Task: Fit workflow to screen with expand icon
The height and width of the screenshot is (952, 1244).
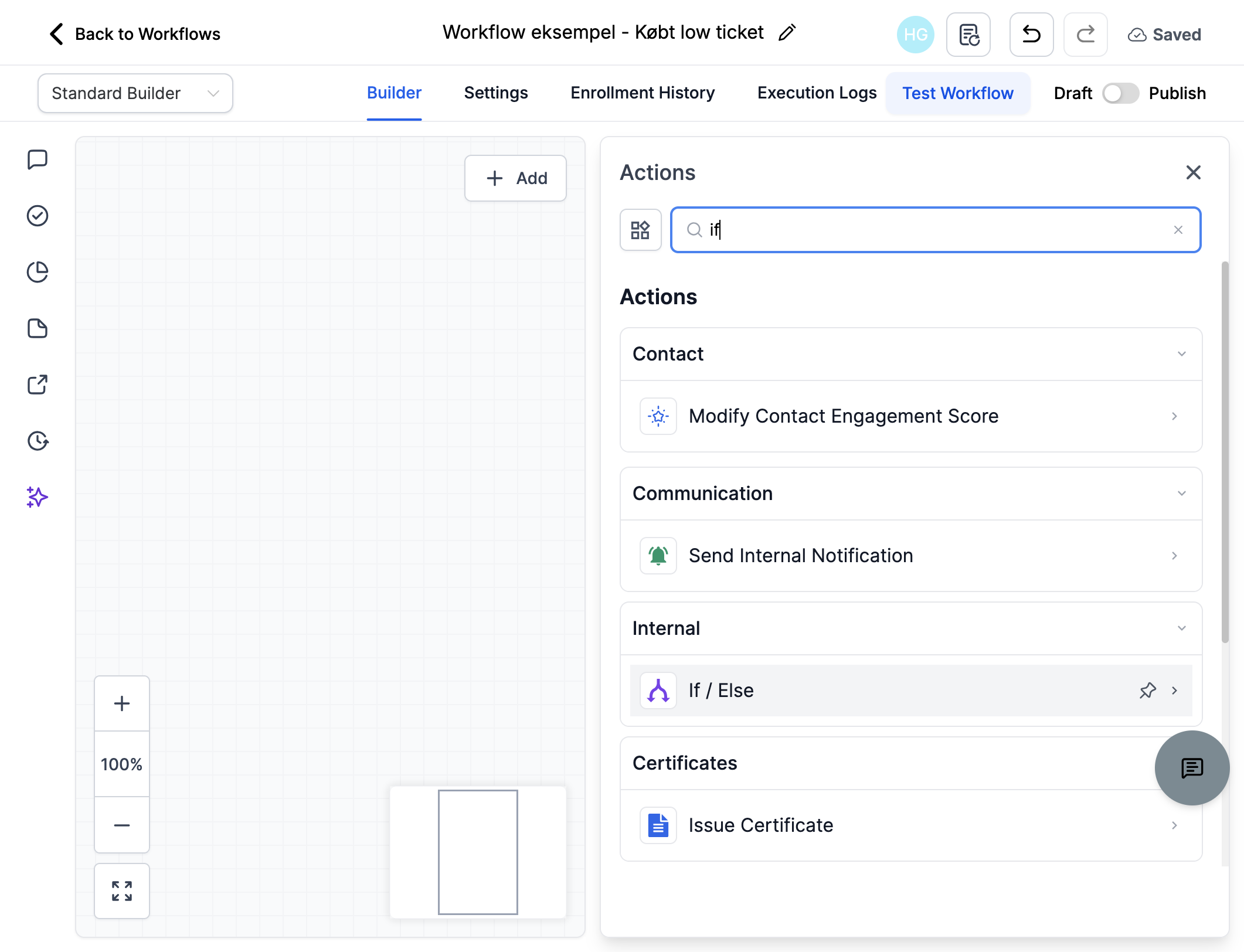Action: tap(122, 891)
